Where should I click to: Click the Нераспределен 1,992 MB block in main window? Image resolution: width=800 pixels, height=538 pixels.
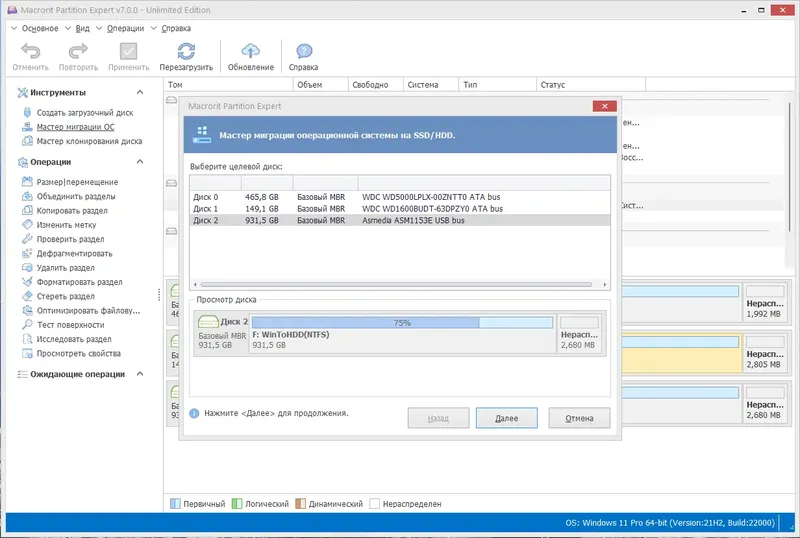(764, 302)
